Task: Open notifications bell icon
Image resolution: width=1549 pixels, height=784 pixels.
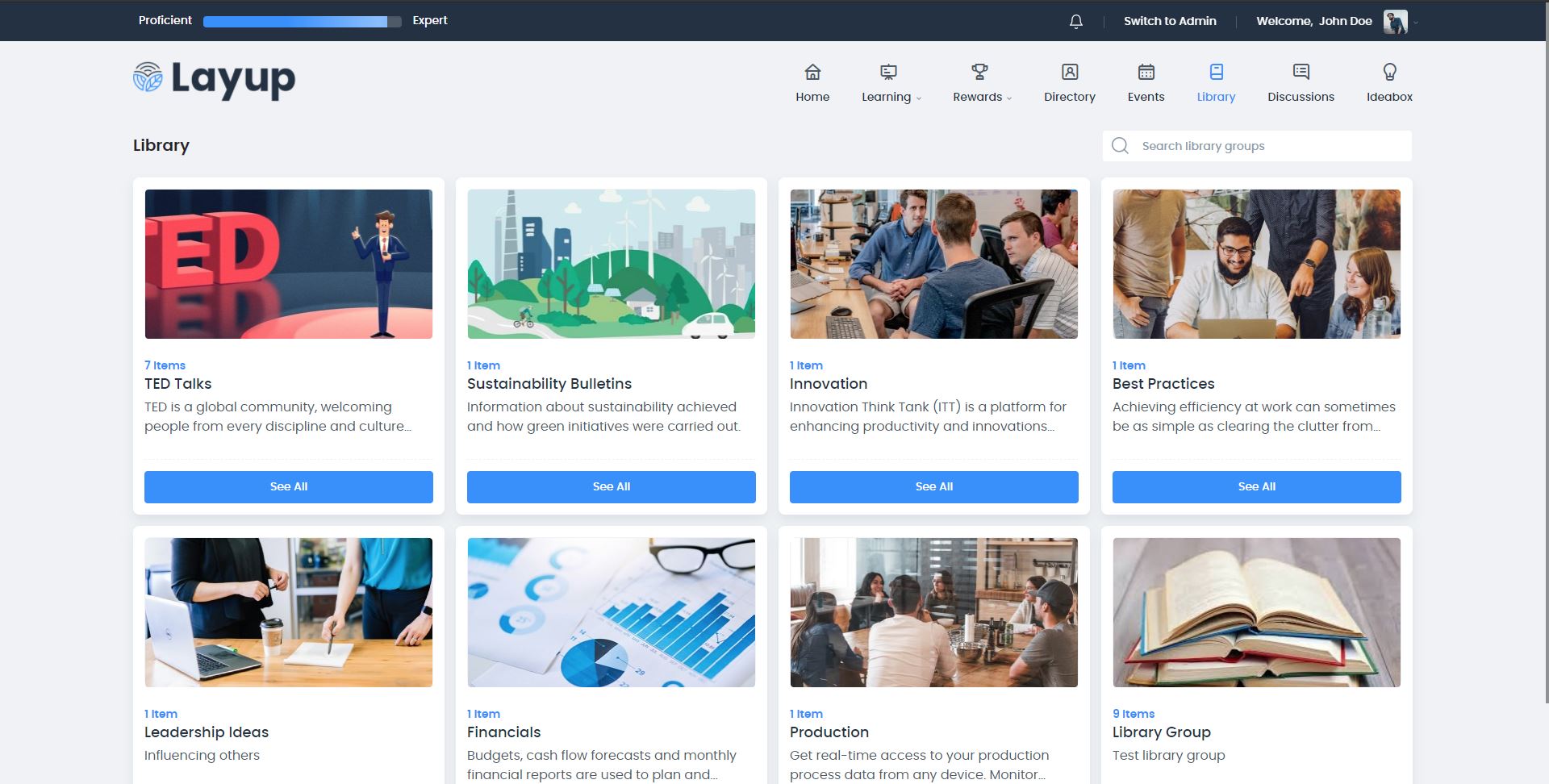Action: (1075, 22)
